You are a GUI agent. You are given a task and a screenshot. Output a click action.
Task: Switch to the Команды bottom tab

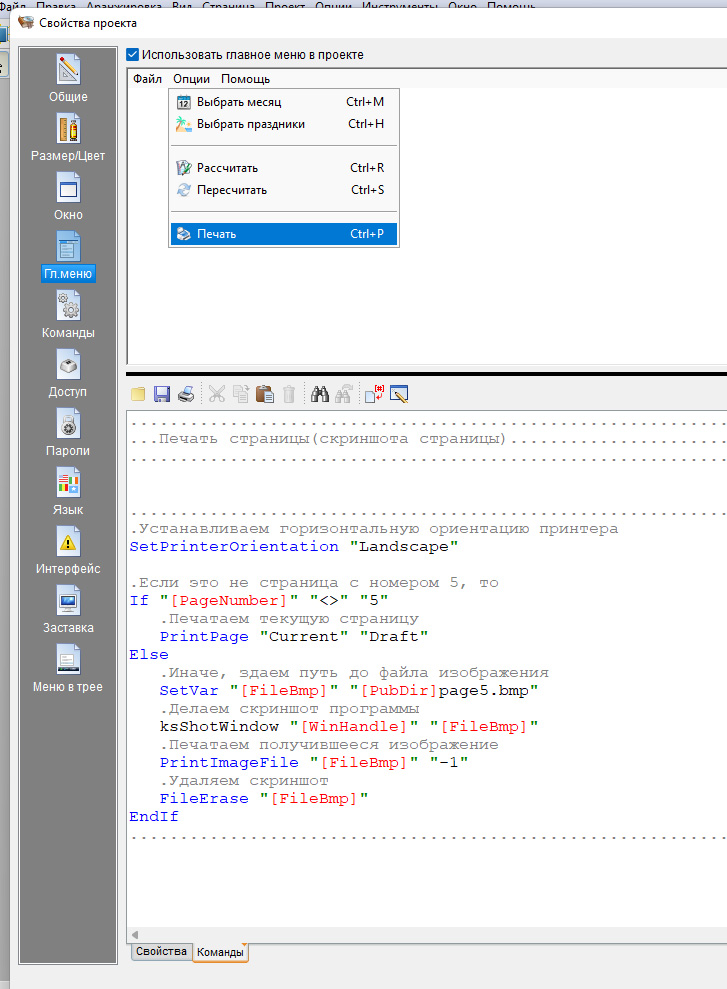coord(220,953)
